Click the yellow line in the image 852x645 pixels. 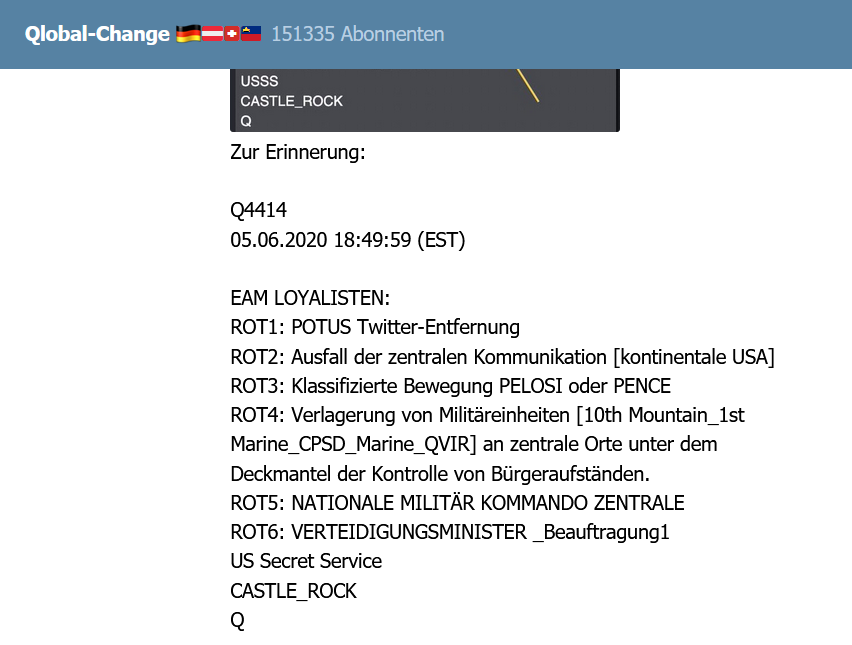[x=529, y=85]
